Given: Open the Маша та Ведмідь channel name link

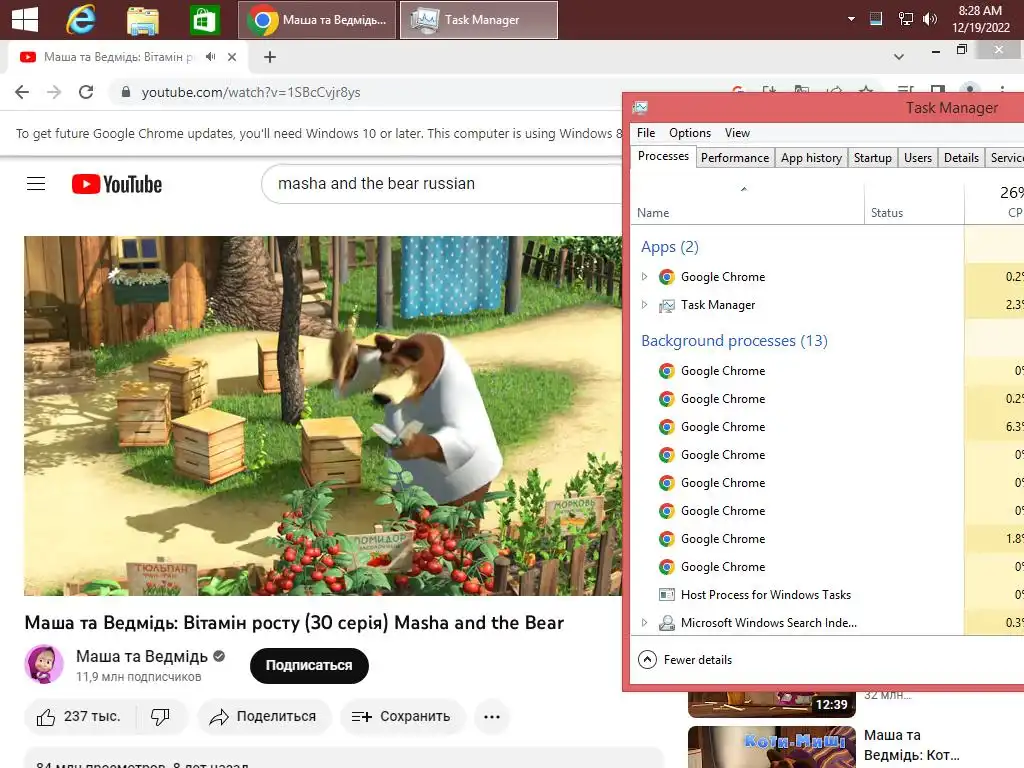Looking at the screenshot, I should point(142,656).
